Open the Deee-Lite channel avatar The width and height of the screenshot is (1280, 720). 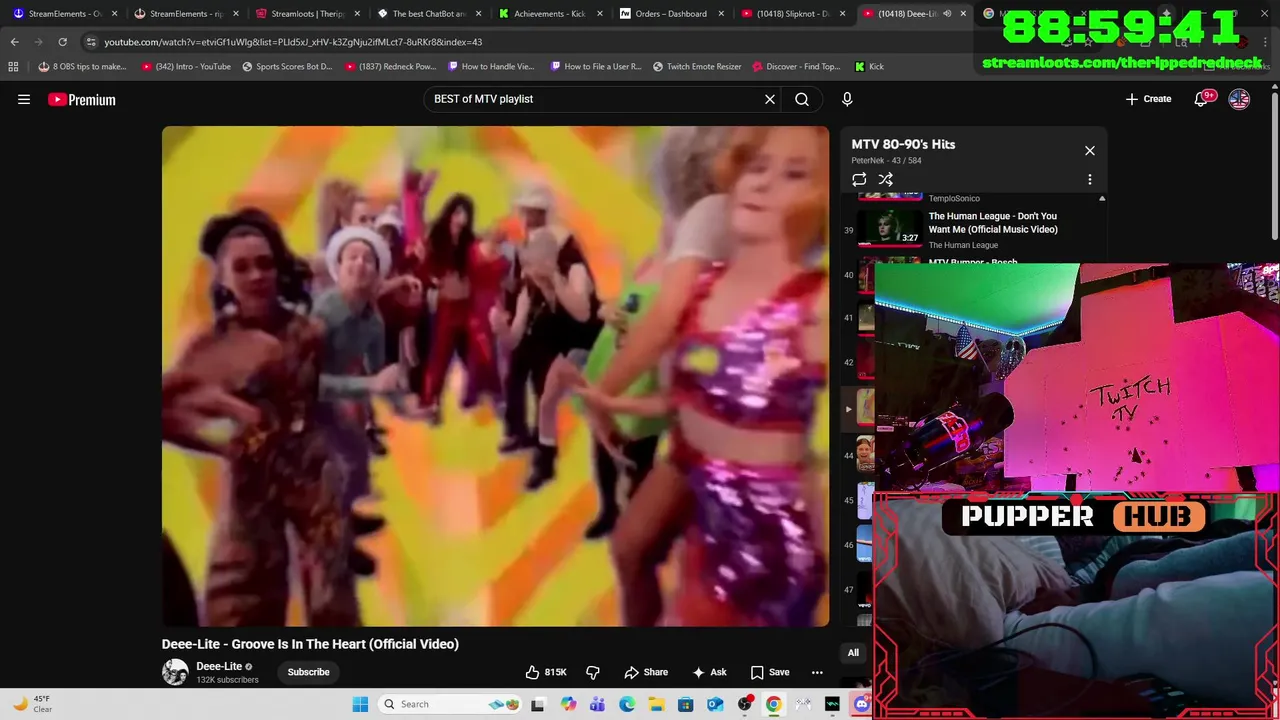pos(175,672)
